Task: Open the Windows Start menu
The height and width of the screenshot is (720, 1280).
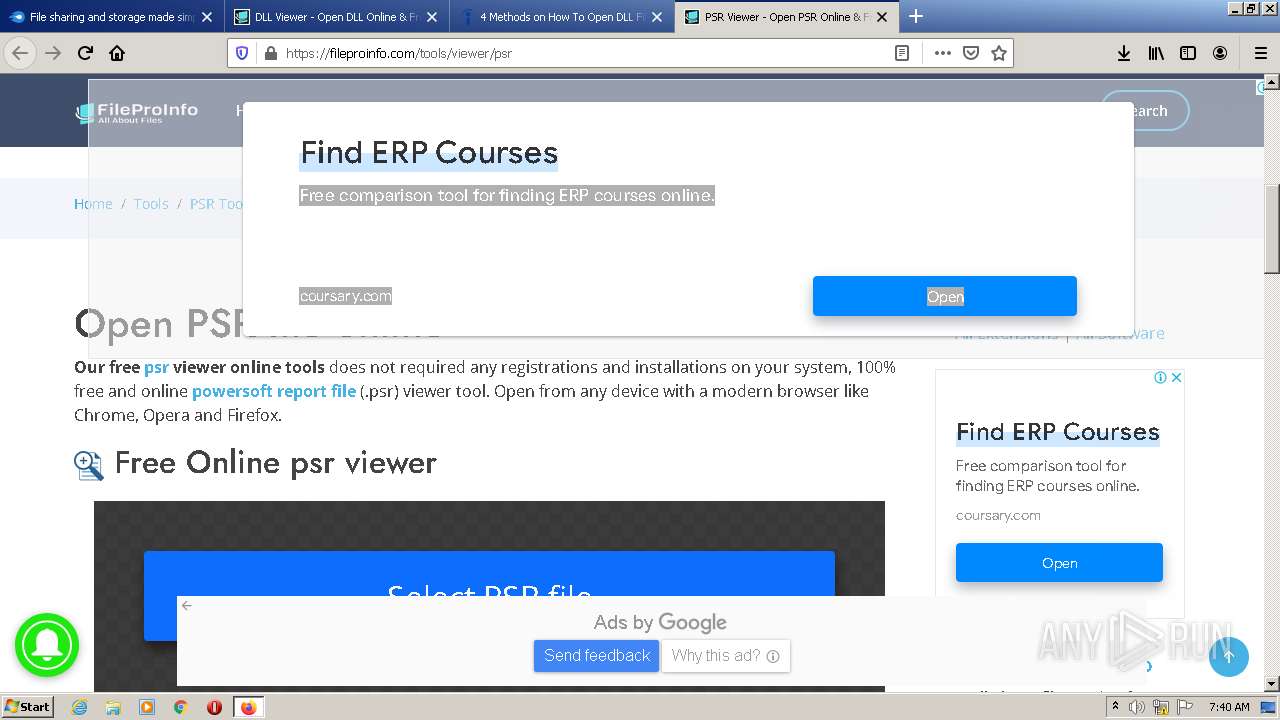Action: coord(27,707)
